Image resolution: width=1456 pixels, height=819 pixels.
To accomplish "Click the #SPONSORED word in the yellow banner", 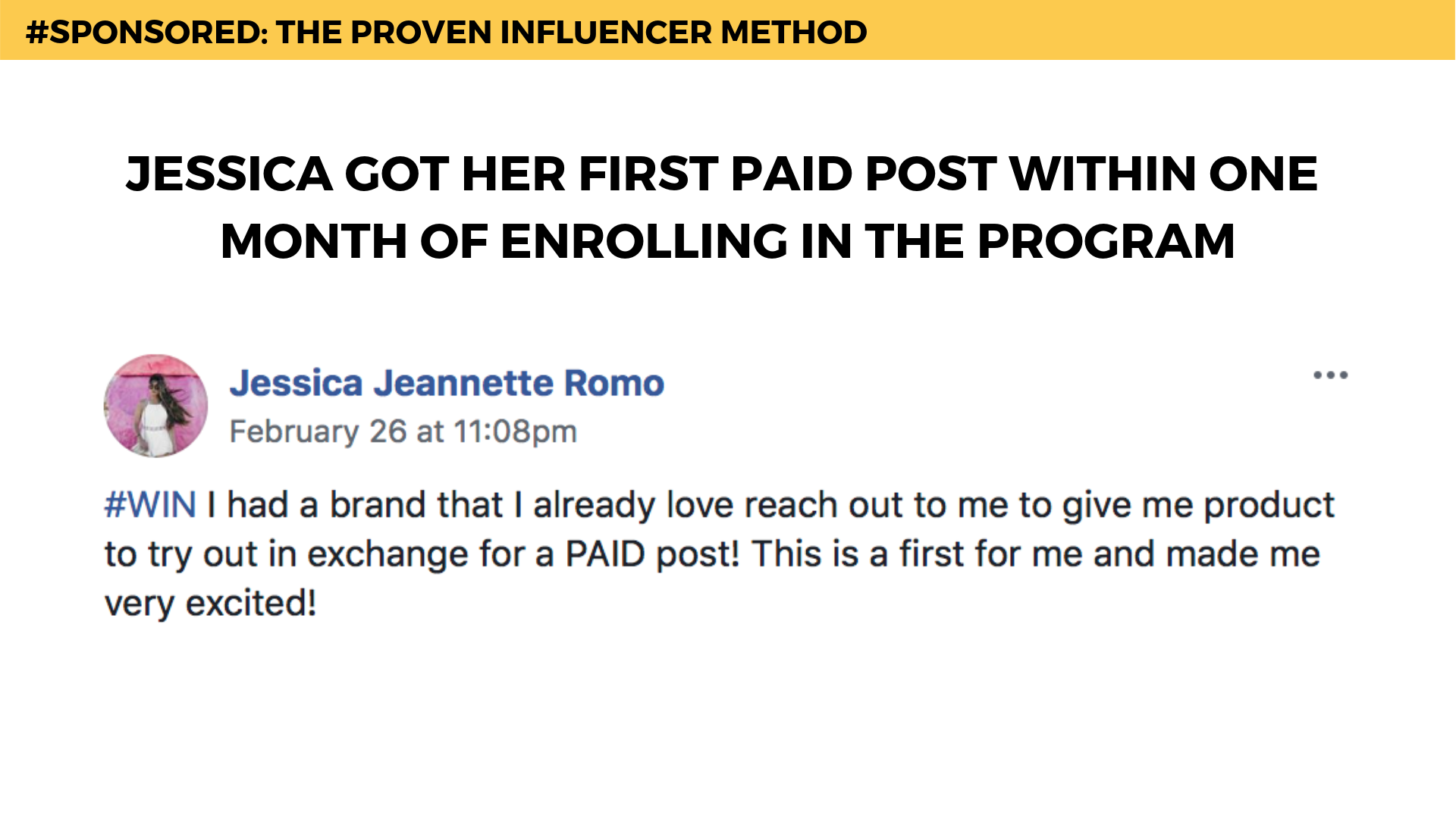I will 144,32.
